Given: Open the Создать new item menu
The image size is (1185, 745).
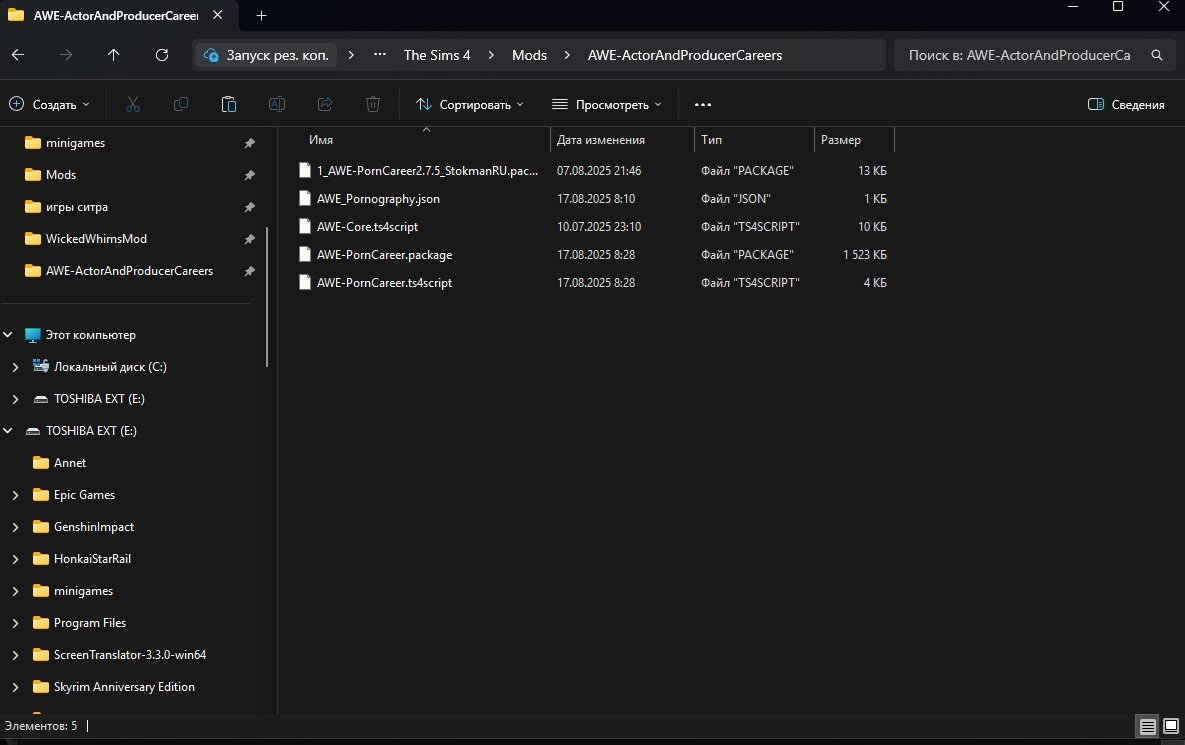Looking at the screenshot, I should point(50,104).
